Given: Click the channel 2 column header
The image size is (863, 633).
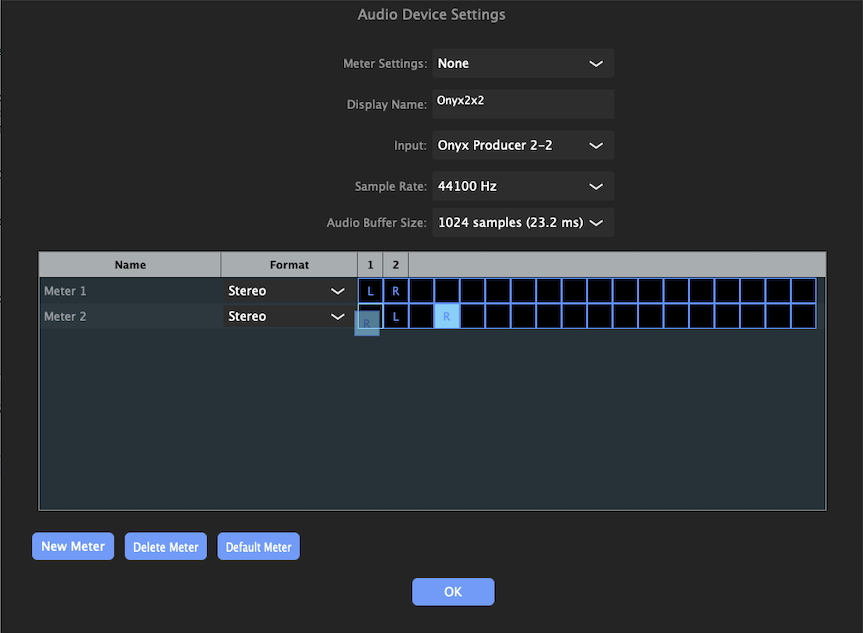Looking at the screenshot, I should [x=396, y=265].
